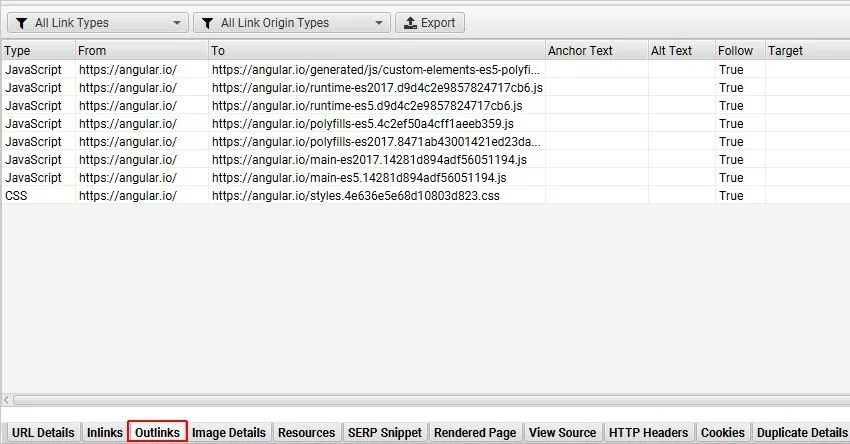Viewport: 850px width, 444px height.
Task: Switch to the View Source tab
Action: tap(562, 432)
